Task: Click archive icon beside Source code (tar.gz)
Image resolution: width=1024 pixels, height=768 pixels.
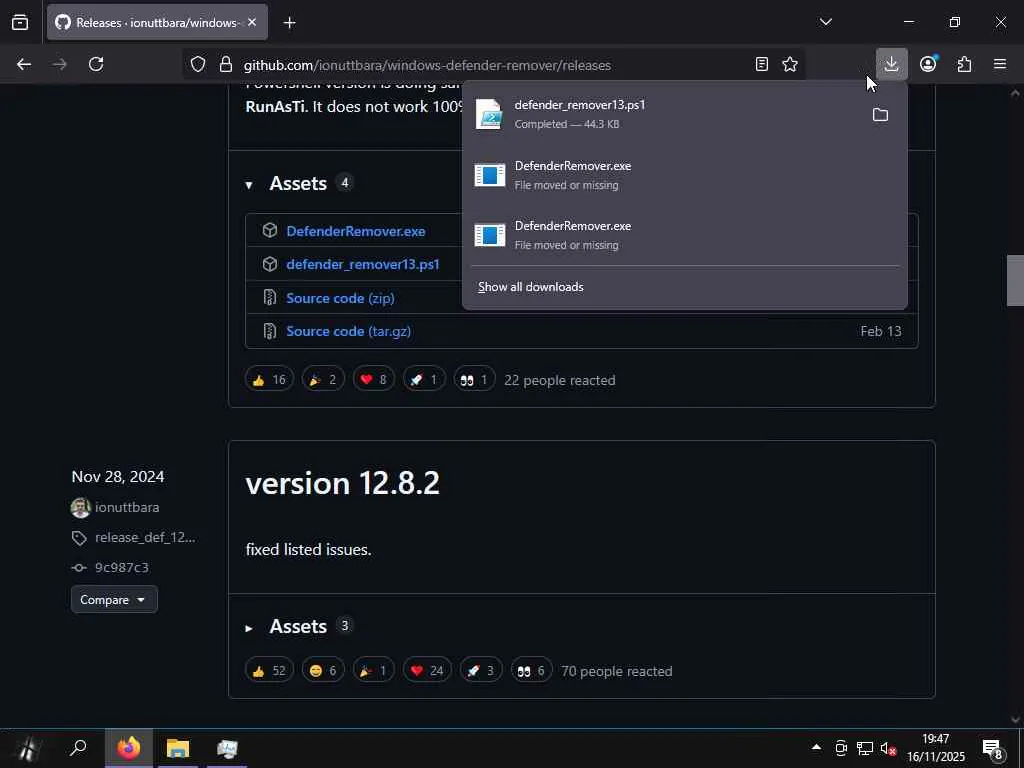Action: (x=270, y=331)
